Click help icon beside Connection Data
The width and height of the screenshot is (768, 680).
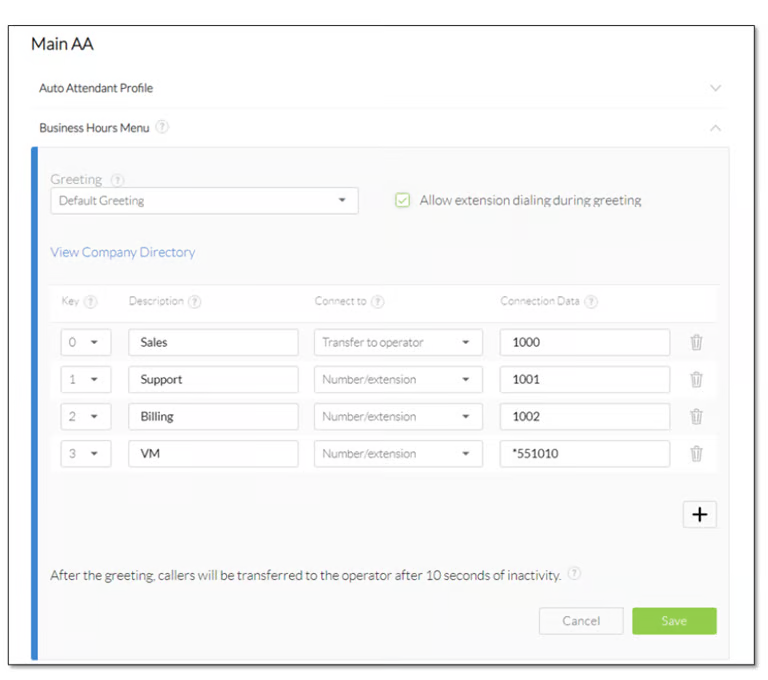pyautogui.click(x=592, y=302)
